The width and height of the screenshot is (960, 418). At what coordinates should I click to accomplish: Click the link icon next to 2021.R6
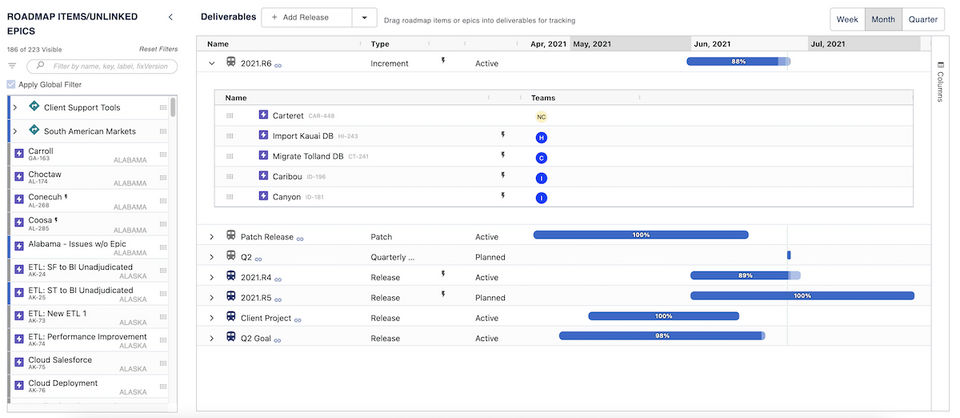coord(278,64)
